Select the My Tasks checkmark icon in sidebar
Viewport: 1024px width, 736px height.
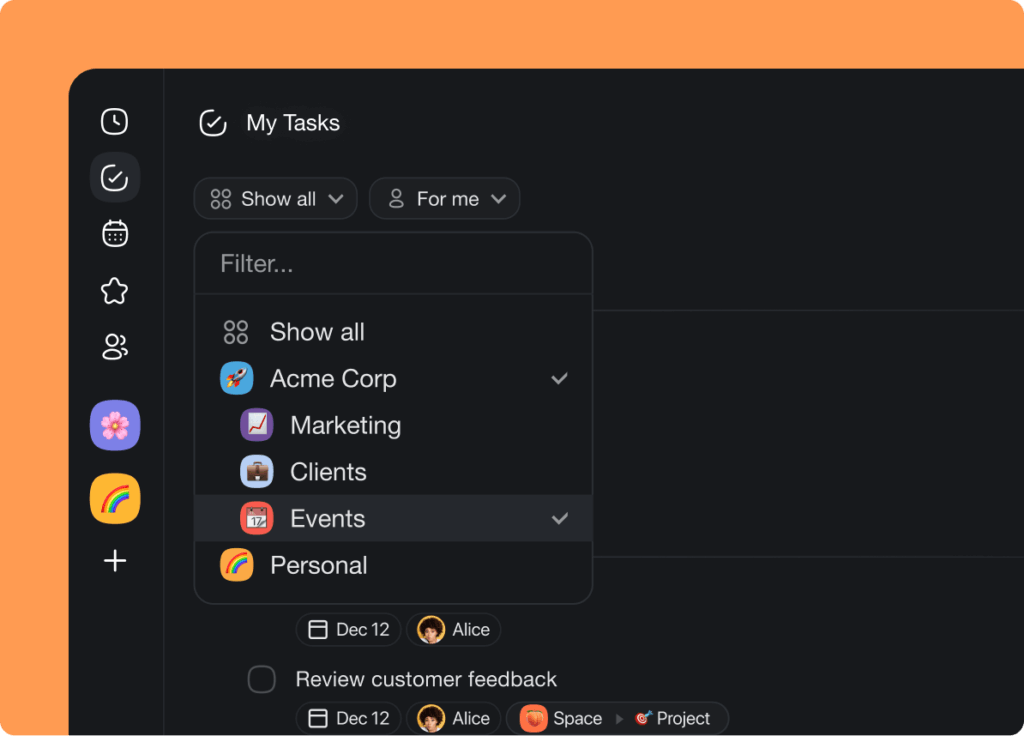114,177
